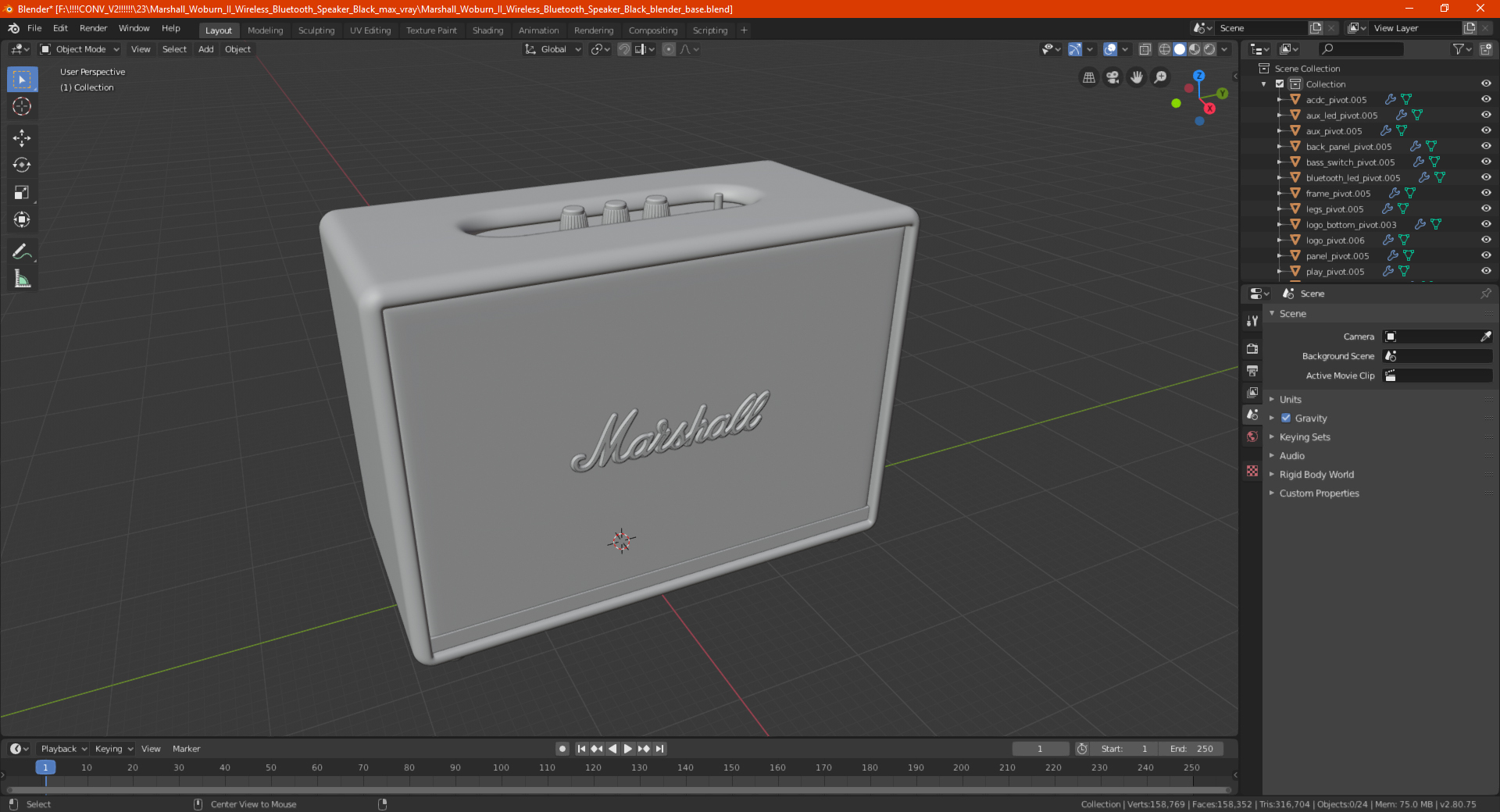Viewport: 1500px width, 812px height.
Task: Hide acdc_pivot.005 with eye icon
Action: click(x=1486, y=99)
